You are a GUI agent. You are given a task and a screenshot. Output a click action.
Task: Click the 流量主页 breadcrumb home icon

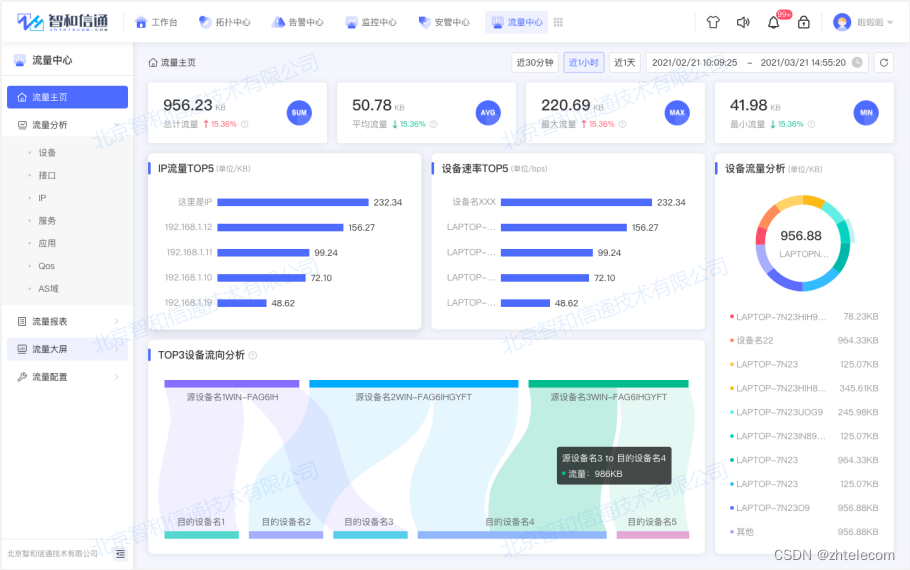(x=153, y=63)
